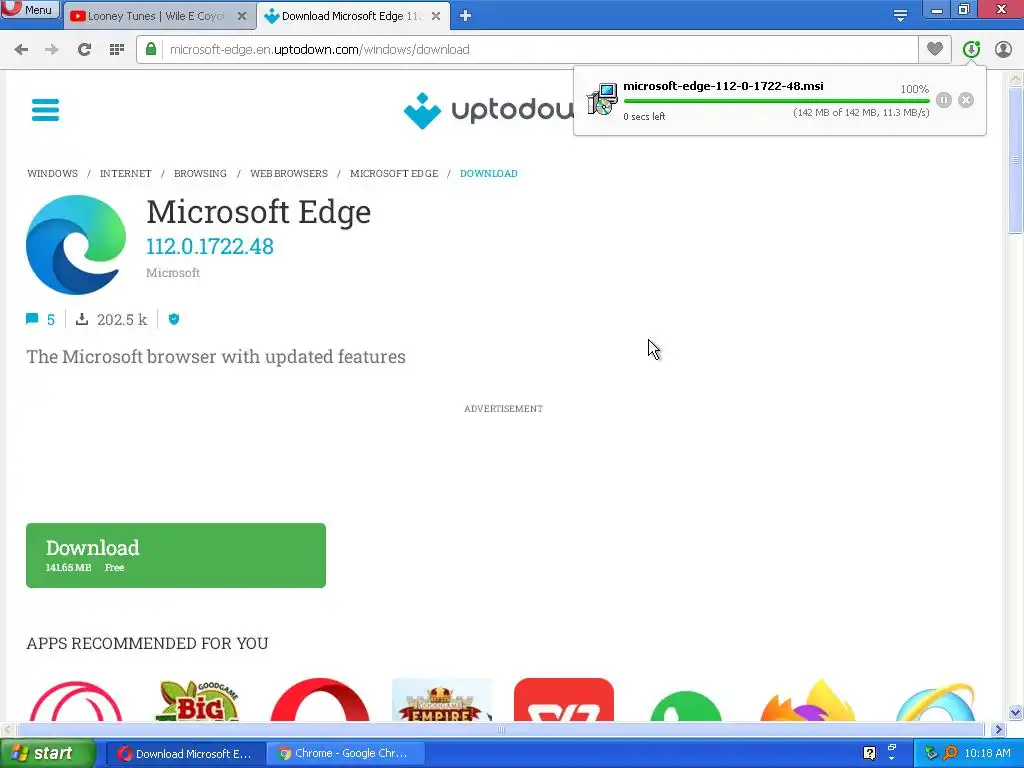Bookmark page with heart icon
The width and height of the screenshot is (1024, 768).
pyautogui.click(x=935, y=49)
